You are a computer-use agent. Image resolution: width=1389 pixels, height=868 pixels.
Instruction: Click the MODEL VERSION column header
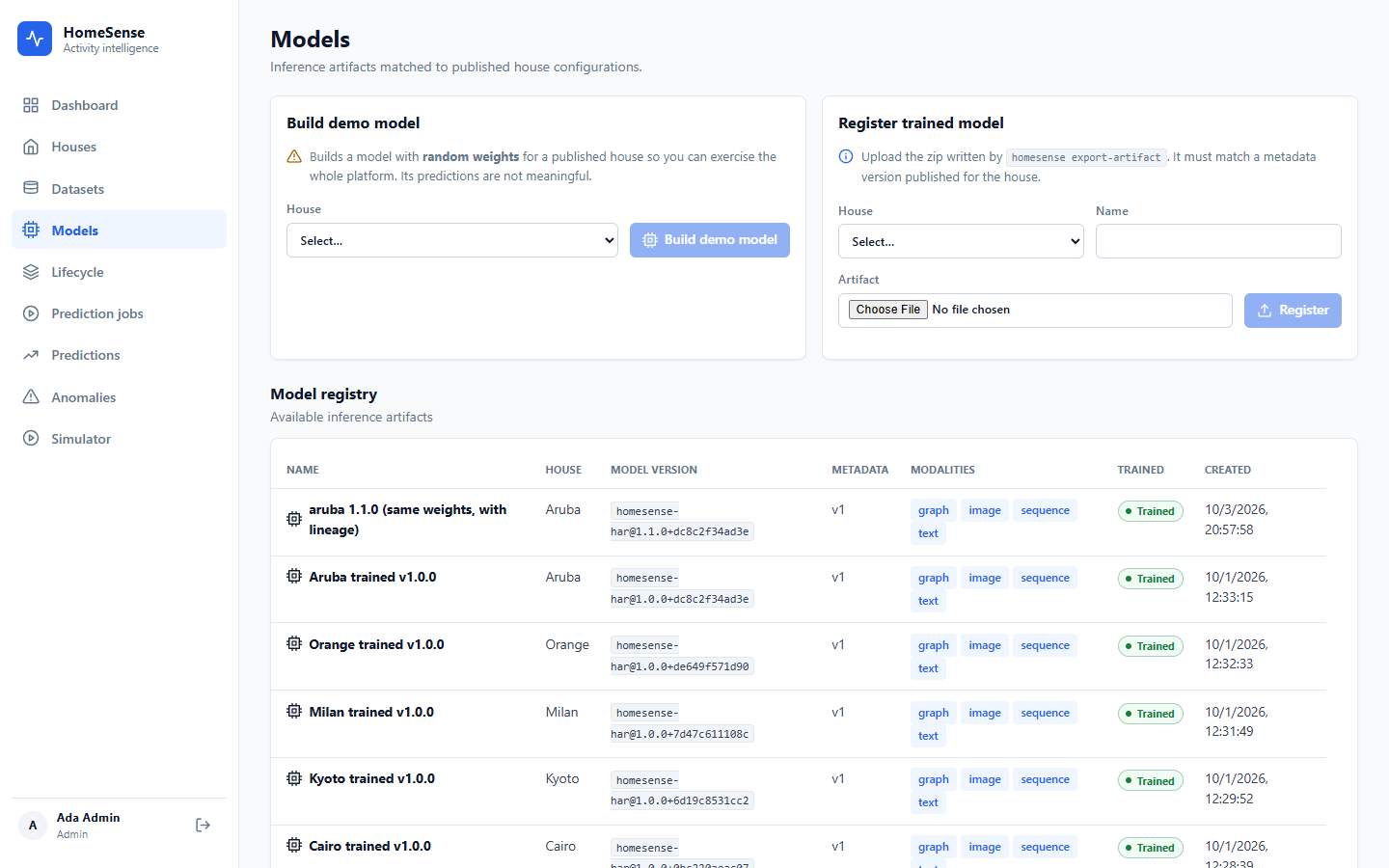[654, 470]
